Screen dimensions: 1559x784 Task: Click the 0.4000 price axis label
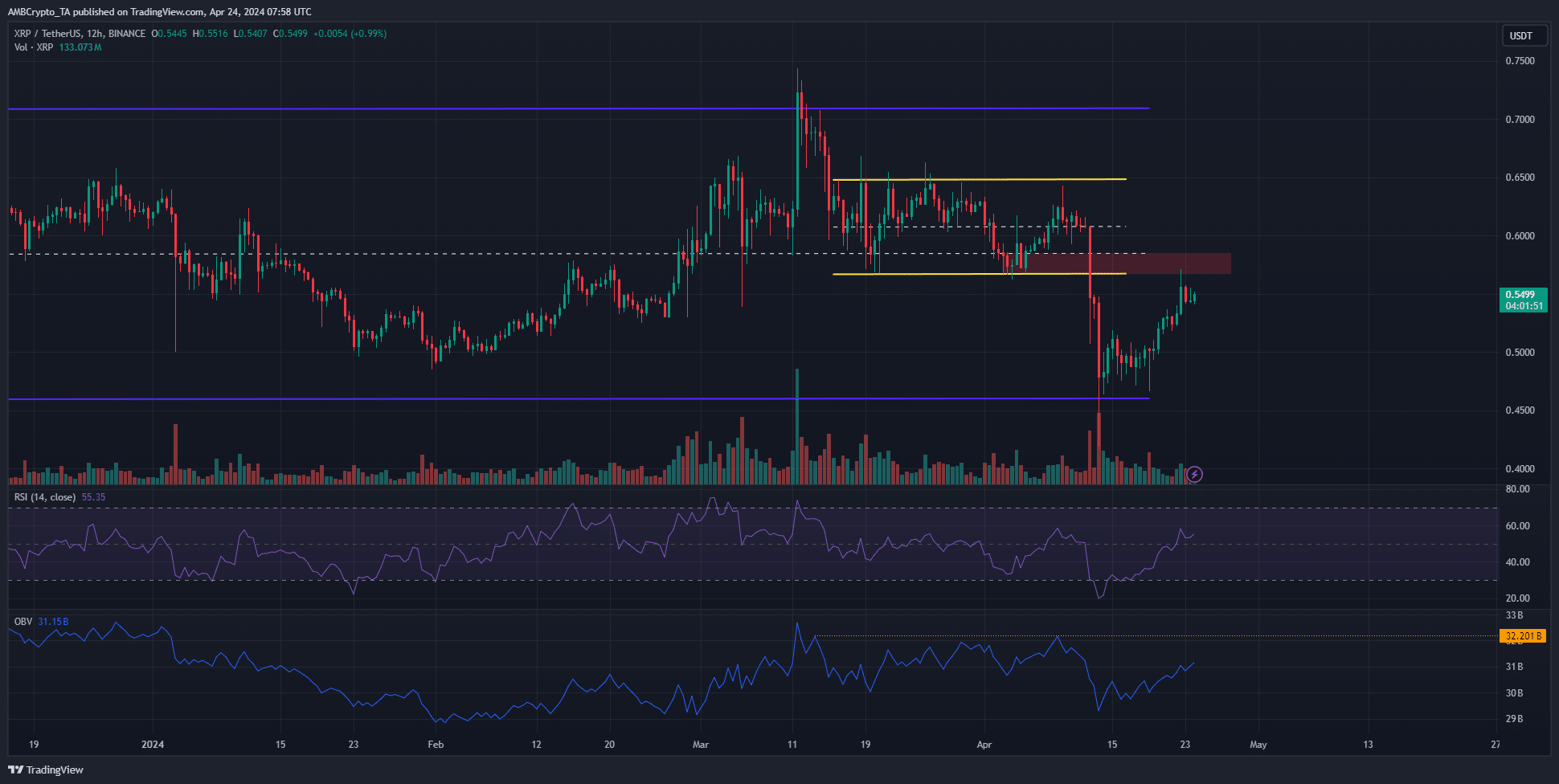tap(1520, 469)
